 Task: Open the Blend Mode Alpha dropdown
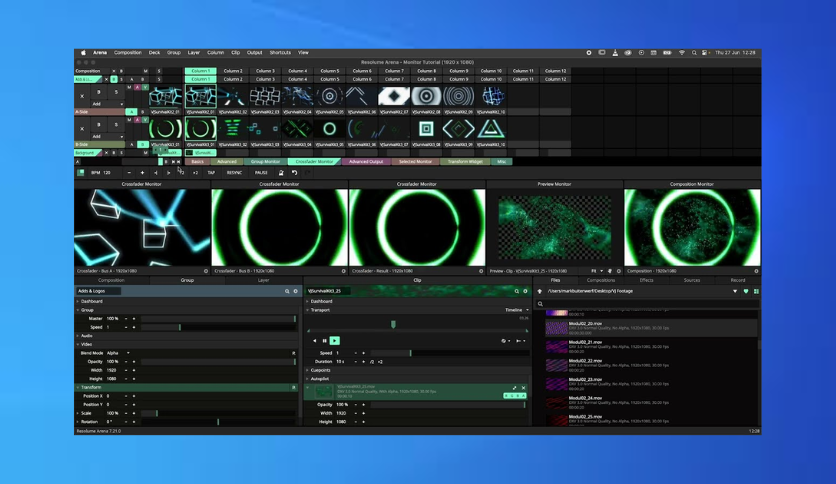coord(118,353)
